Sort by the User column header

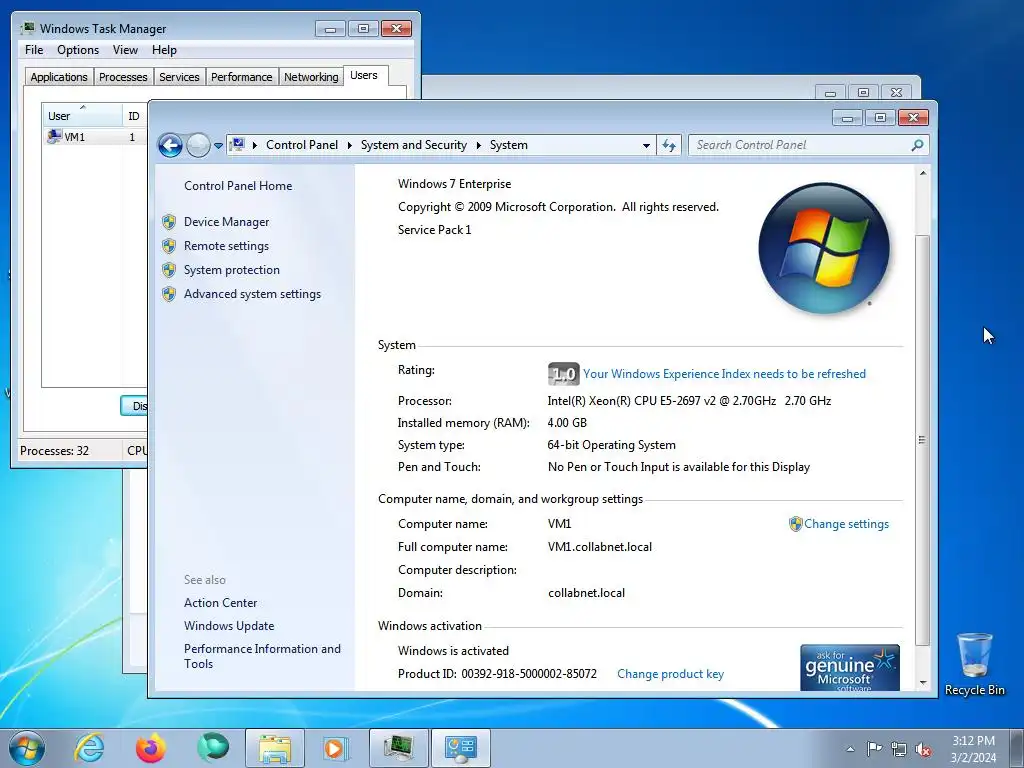coord(82,116)
